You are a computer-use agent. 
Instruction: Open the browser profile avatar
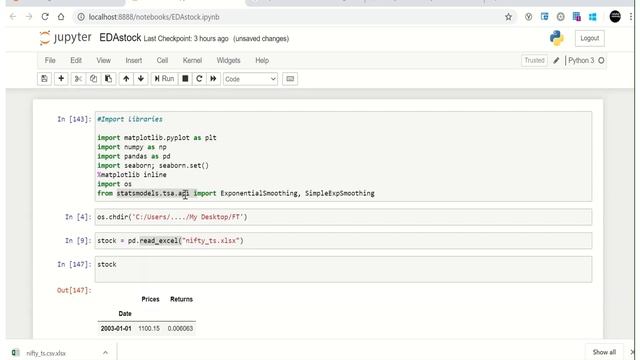coord(615,17)
